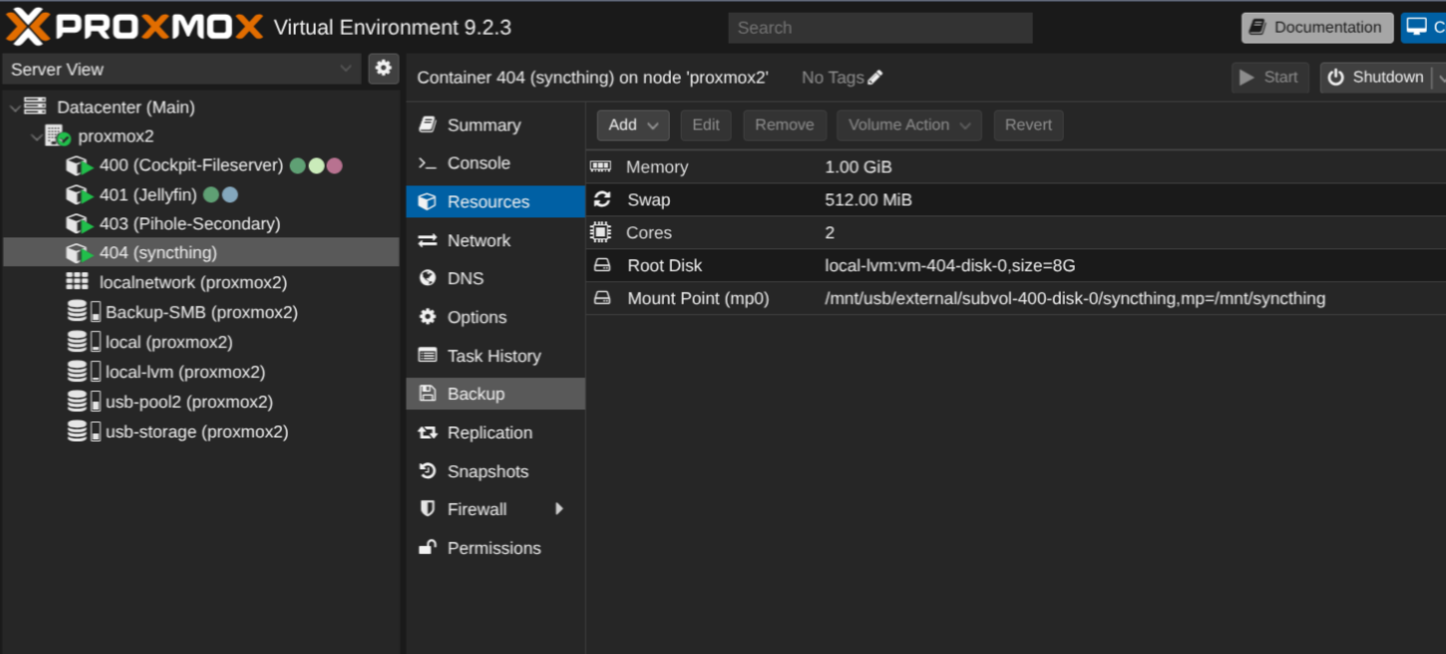Click the blue tag dot on Jellyfin
The image size is (1446, 654).
(230, 195)
